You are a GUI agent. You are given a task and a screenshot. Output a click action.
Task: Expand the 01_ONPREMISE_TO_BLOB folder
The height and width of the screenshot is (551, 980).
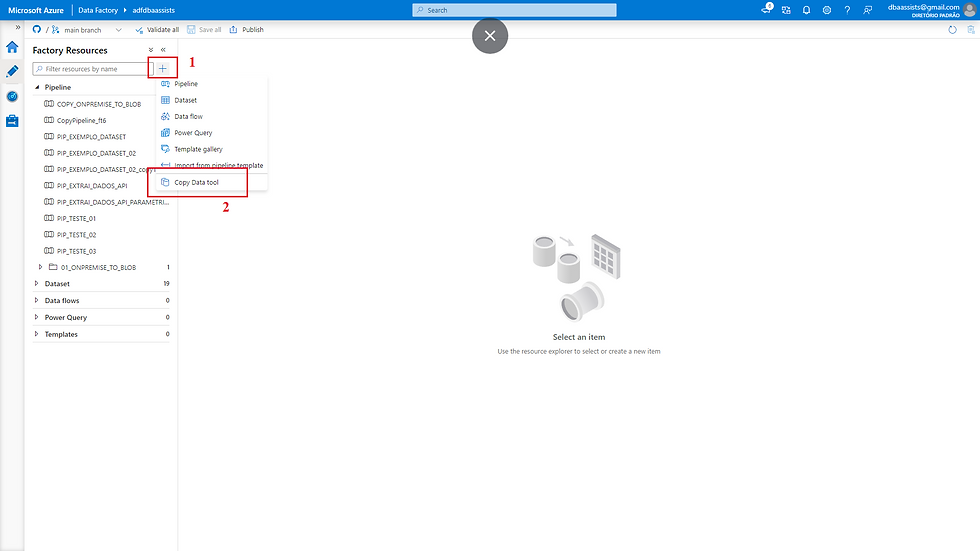coord(41,267)
